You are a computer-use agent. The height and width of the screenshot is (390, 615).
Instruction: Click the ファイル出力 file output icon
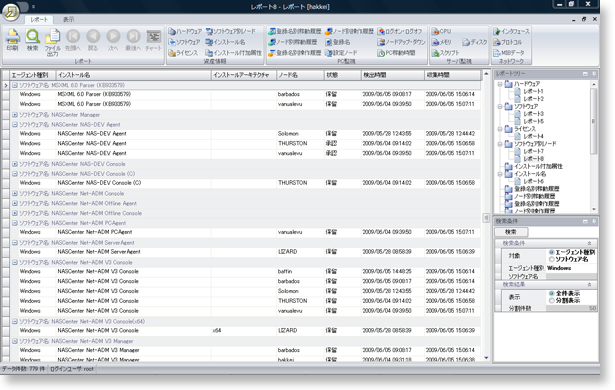tap(53, 42)
